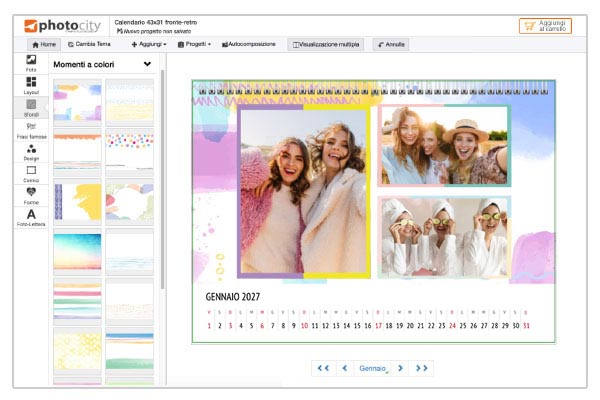Viewport: 600px width, 400px height.
Task: Open the Design elements tool
Action: pos(31,152)
